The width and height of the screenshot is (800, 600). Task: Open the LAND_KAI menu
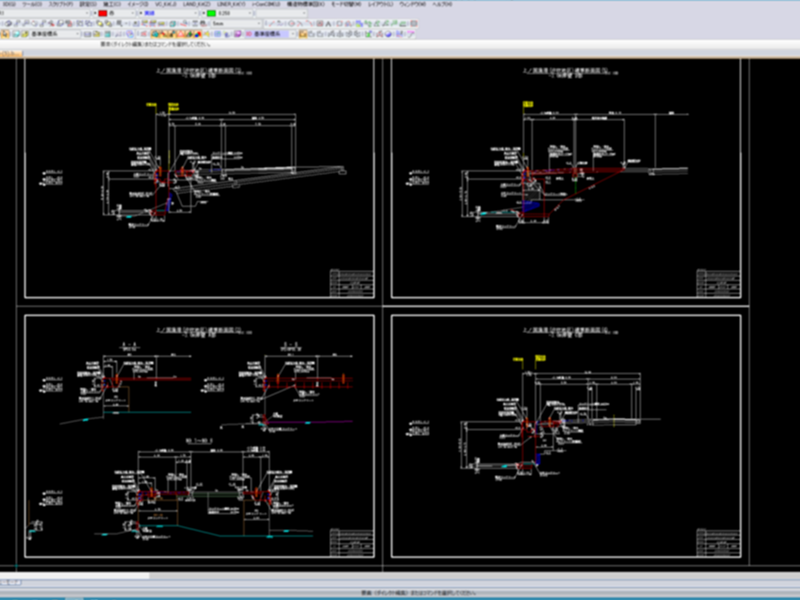[x=196, y=4]
